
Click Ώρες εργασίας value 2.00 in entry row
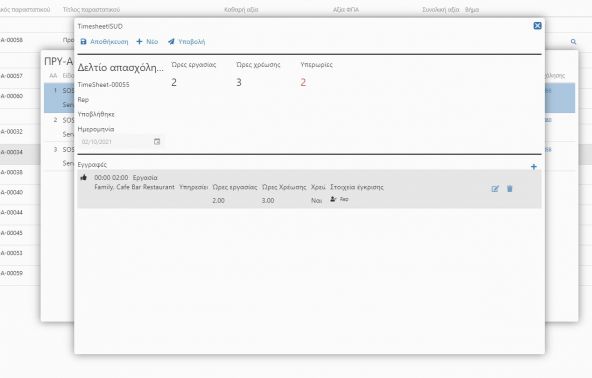click(218, 201)
